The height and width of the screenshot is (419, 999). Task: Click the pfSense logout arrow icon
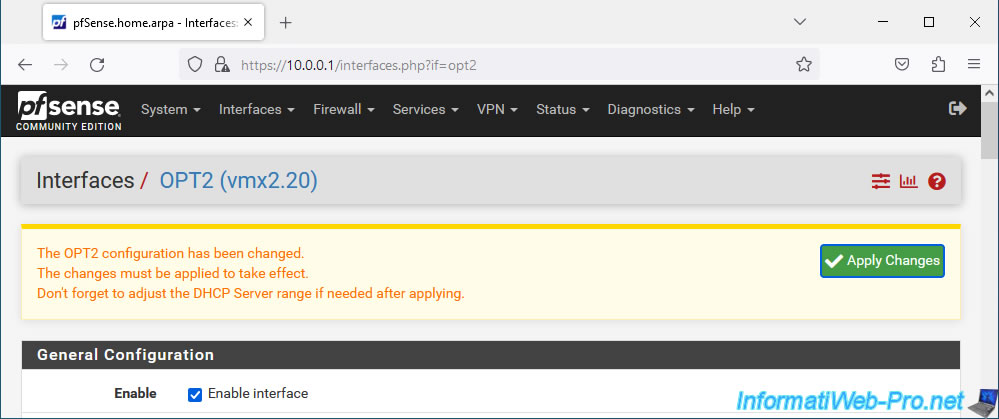point(958,108)
